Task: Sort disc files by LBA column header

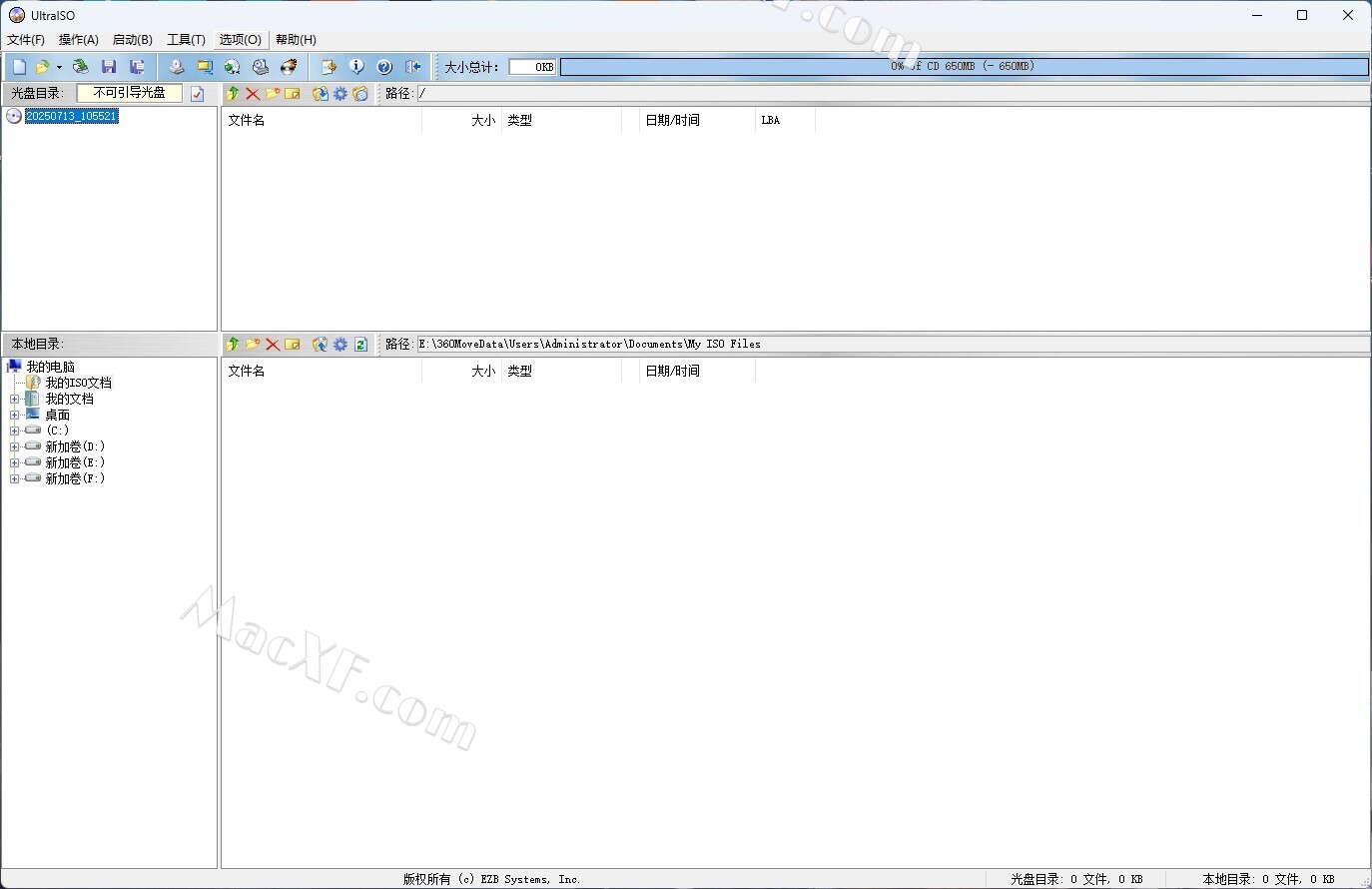Action: pos(786,120)
